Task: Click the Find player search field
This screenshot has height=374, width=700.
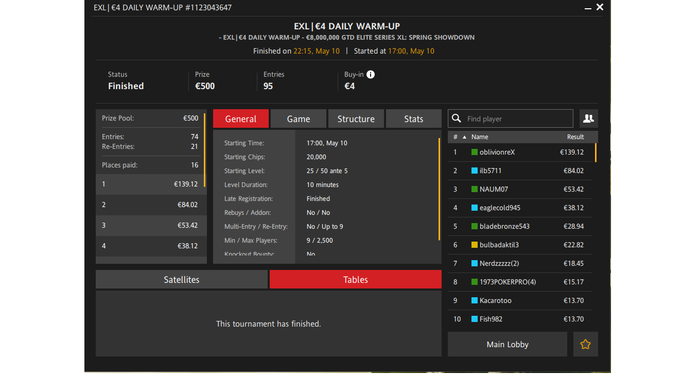Action: pos(511,119)
